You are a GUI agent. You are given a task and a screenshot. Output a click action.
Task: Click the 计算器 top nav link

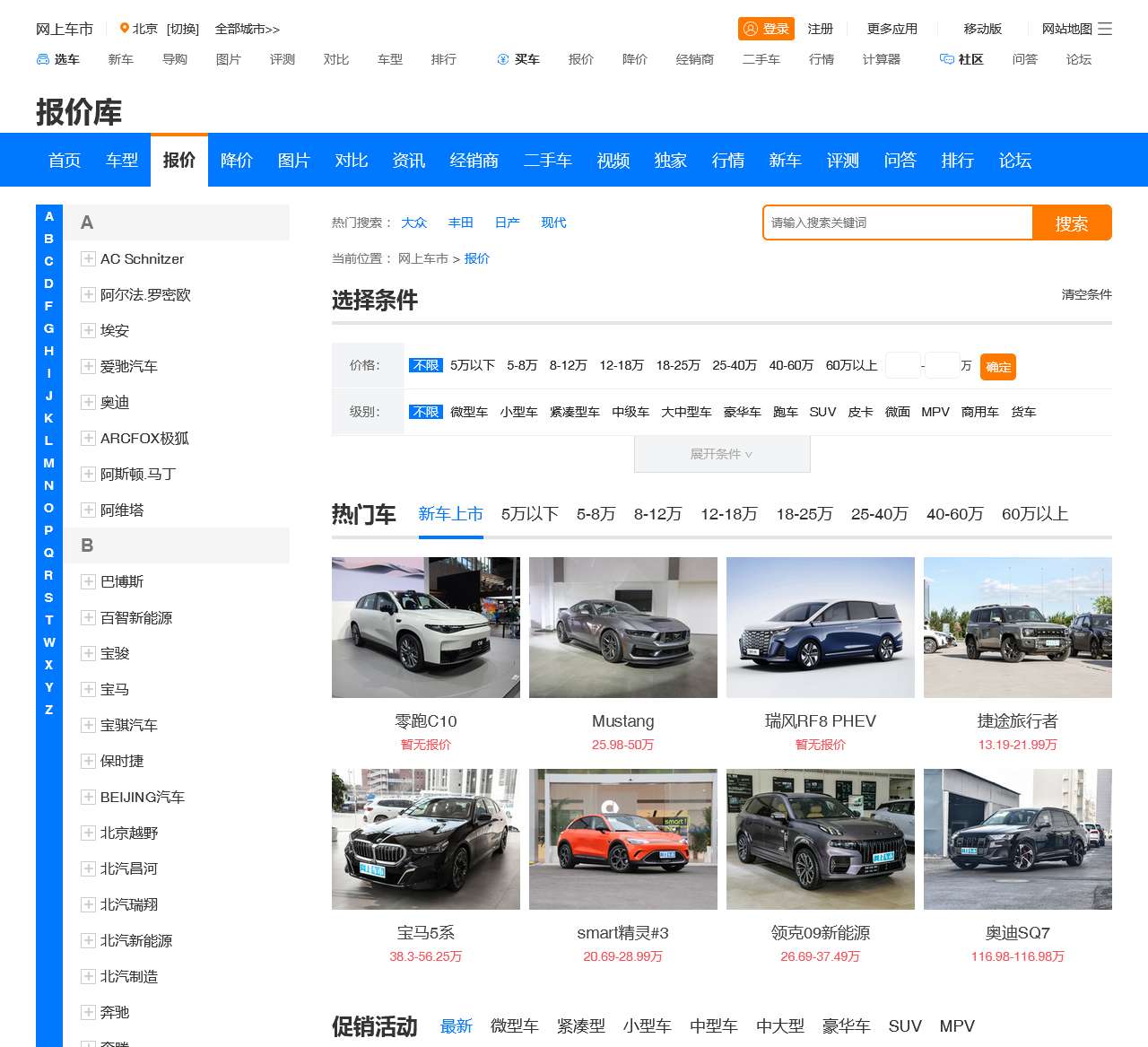coord(882,59)
